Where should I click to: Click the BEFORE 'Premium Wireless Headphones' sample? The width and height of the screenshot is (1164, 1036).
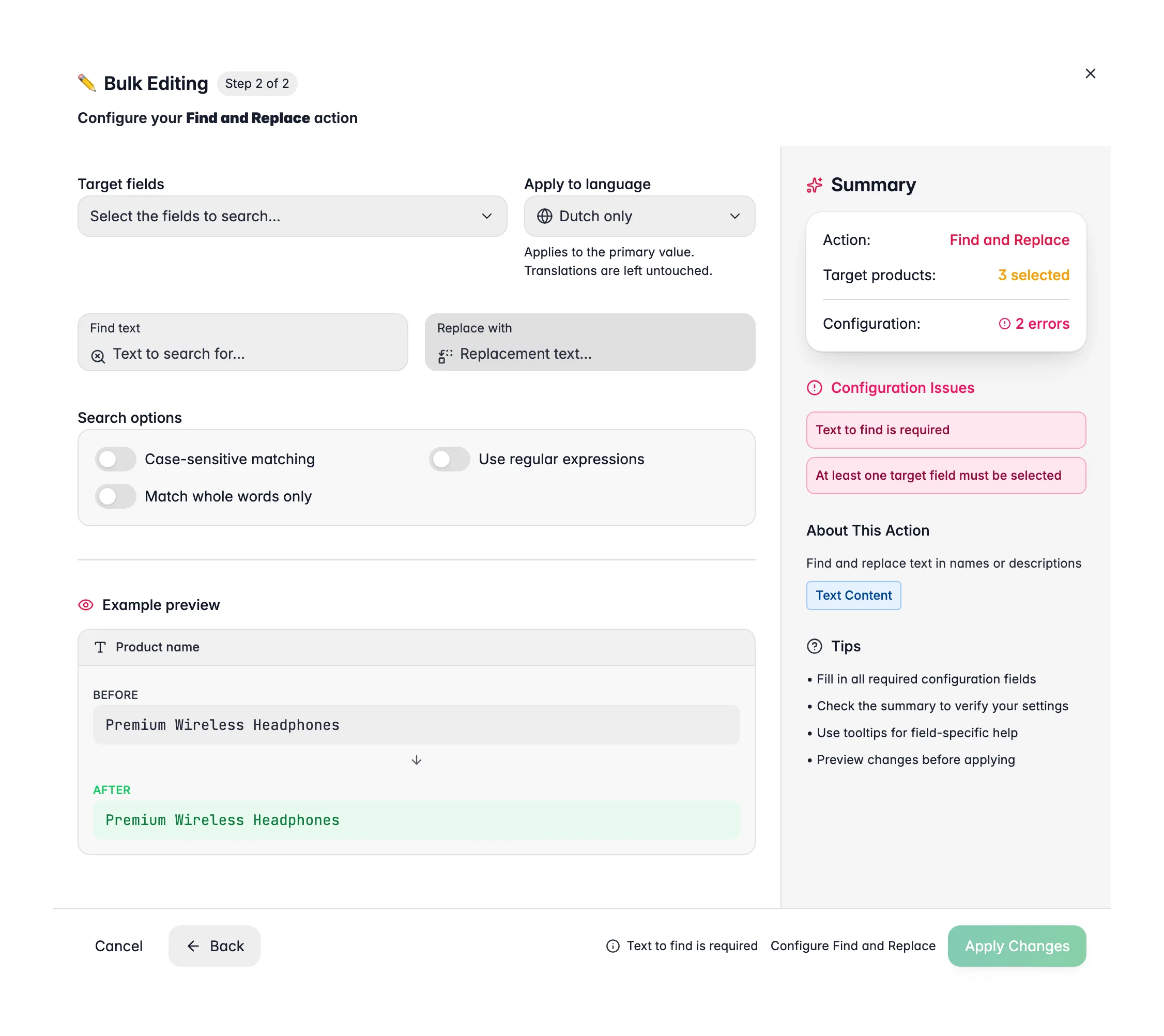tap(416, 725)
